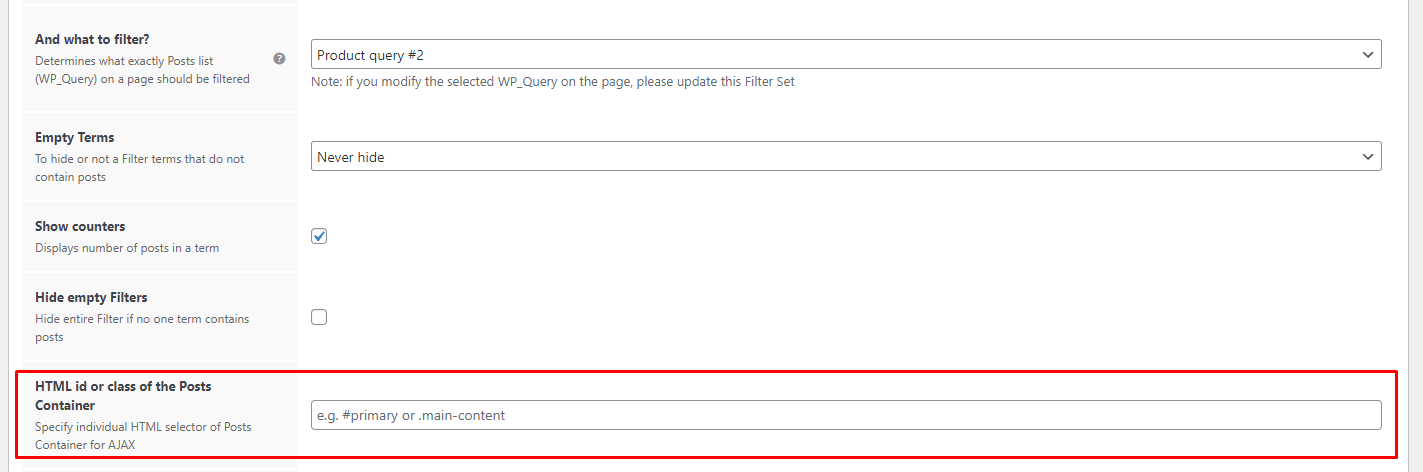Image resolution: width=1423 pixels, height=472 pixels.
Task: Click HTML id or class of Posts Container label
Action: tap(123, 395)
